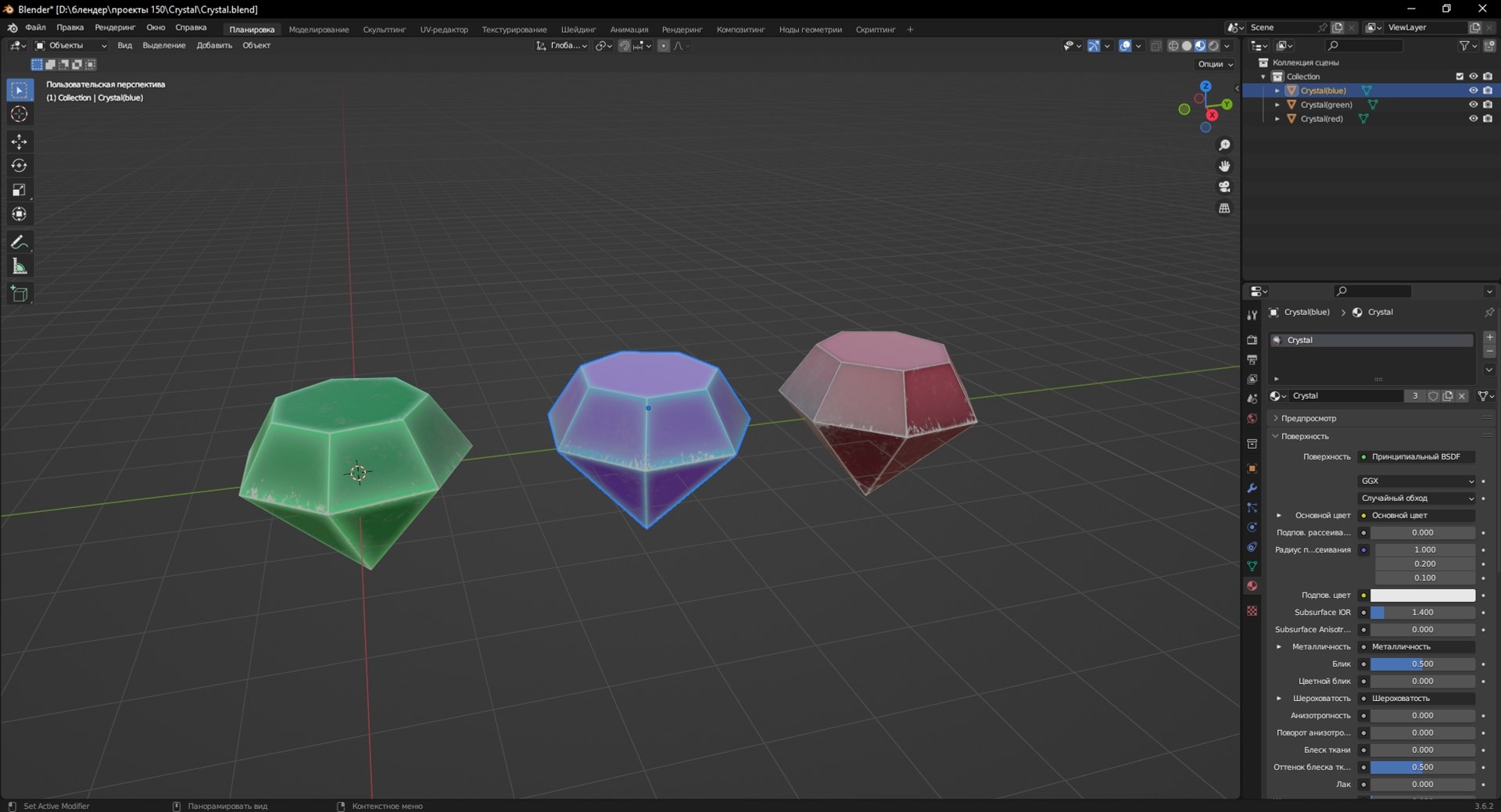Image resolution: width=1501 pixels, height=812 pixels.
Task: Click the Подпов. цвет white color swatch
Action: coord(1423,596)
